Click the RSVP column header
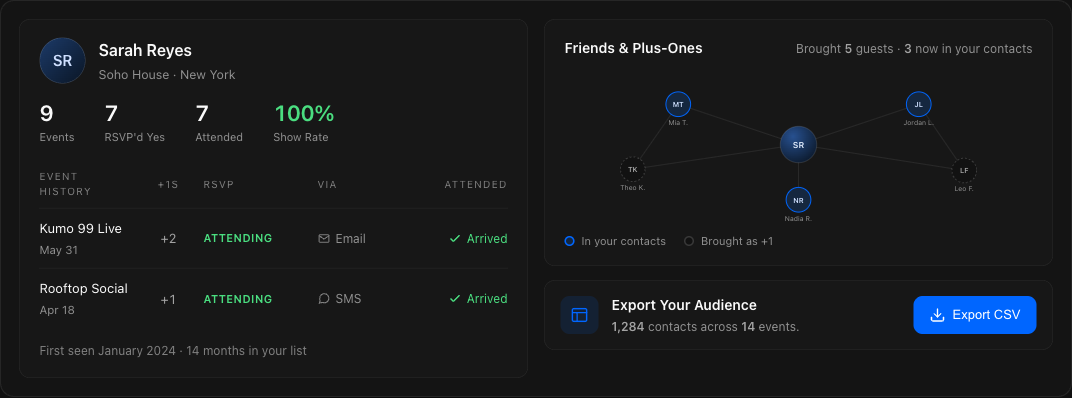Viewport: 1072px width, 398px height. pyautogui.click(x=219, y=185)
